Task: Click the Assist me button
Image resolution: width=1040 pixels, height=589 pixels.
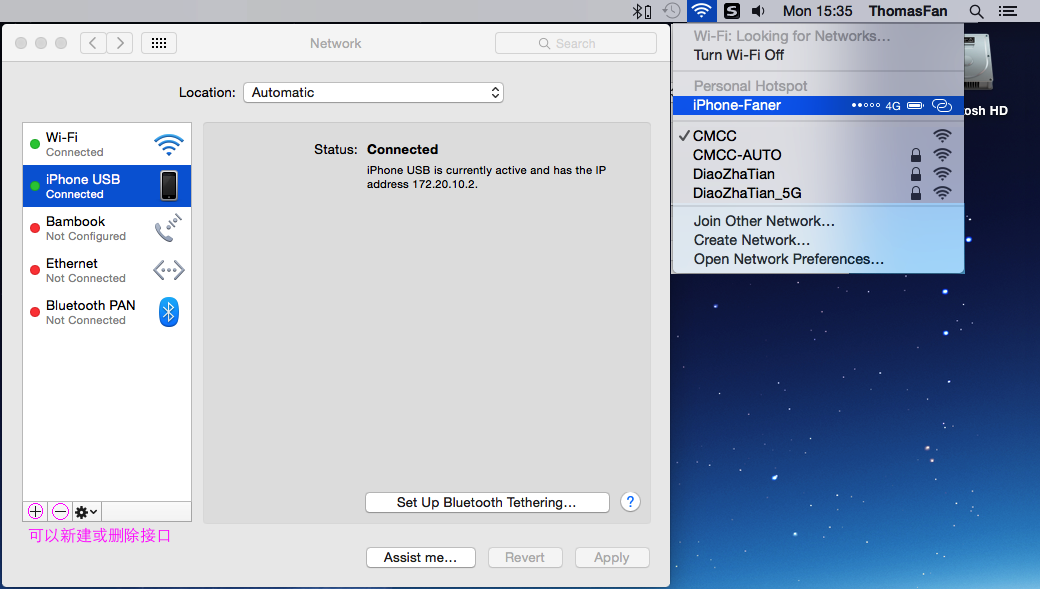Action: [421, 557]
